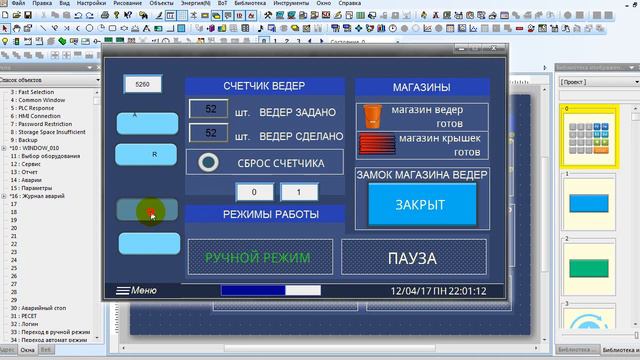The image size is (640, 360).
Task: Select the Ellipse drawing tool
Action: tap(89, 29)
